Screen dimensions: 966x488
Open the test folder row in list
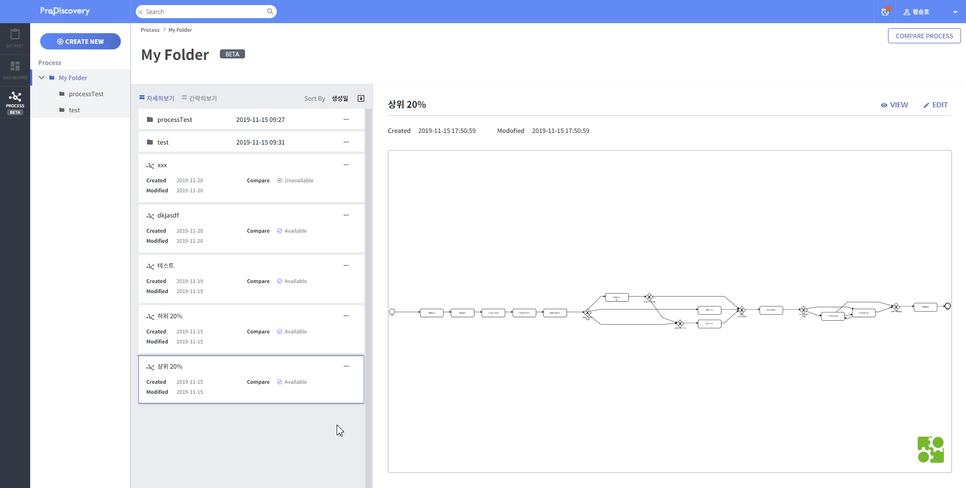251,142
